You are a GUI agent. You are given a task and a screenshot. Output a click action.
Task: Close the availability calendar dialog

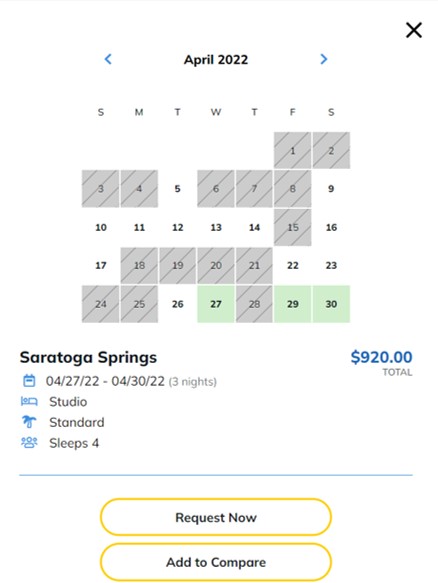[414, 30]
